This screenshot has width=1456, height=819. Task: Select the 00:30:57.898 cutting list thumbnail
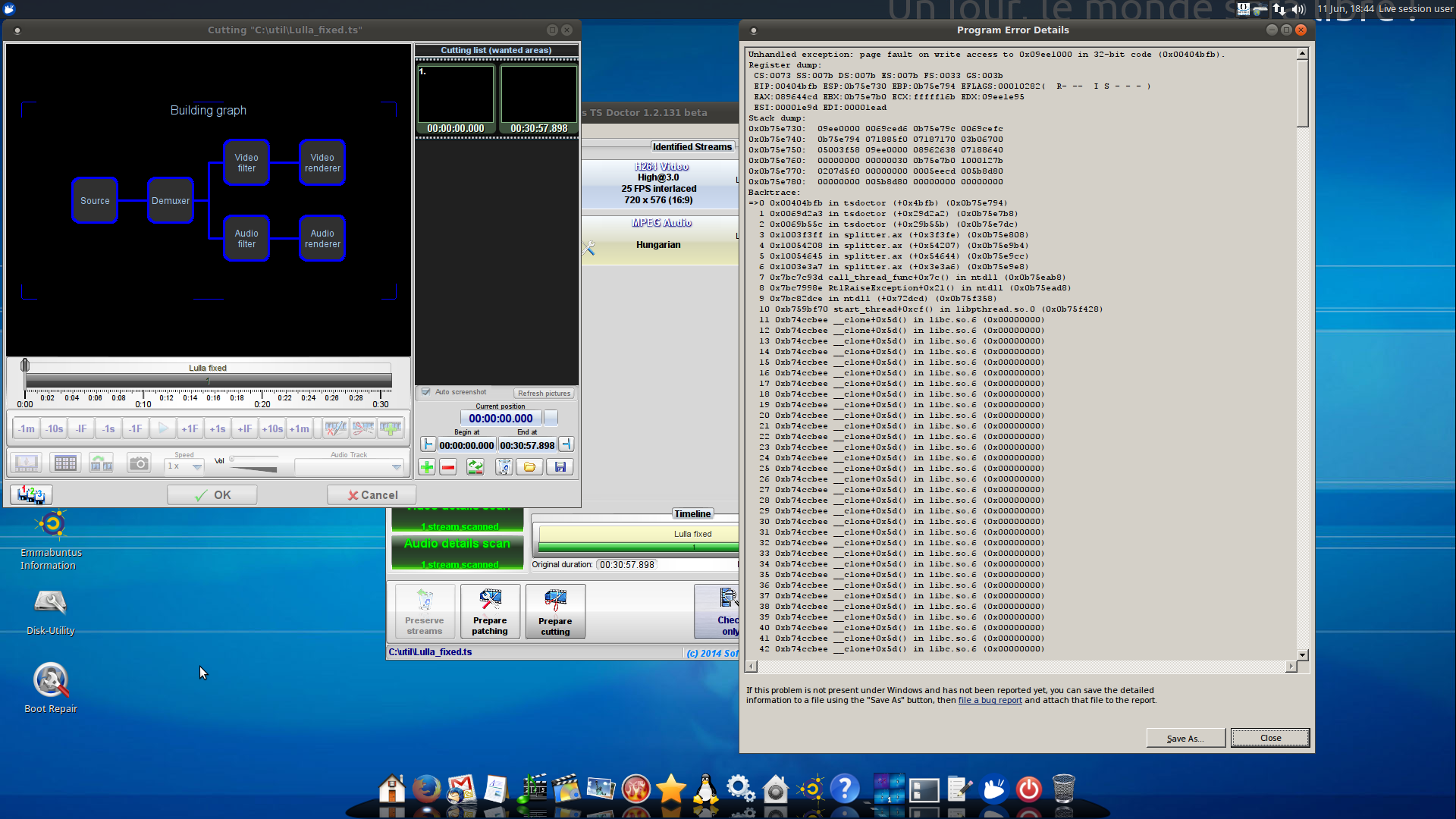click(x=538, y=99)
